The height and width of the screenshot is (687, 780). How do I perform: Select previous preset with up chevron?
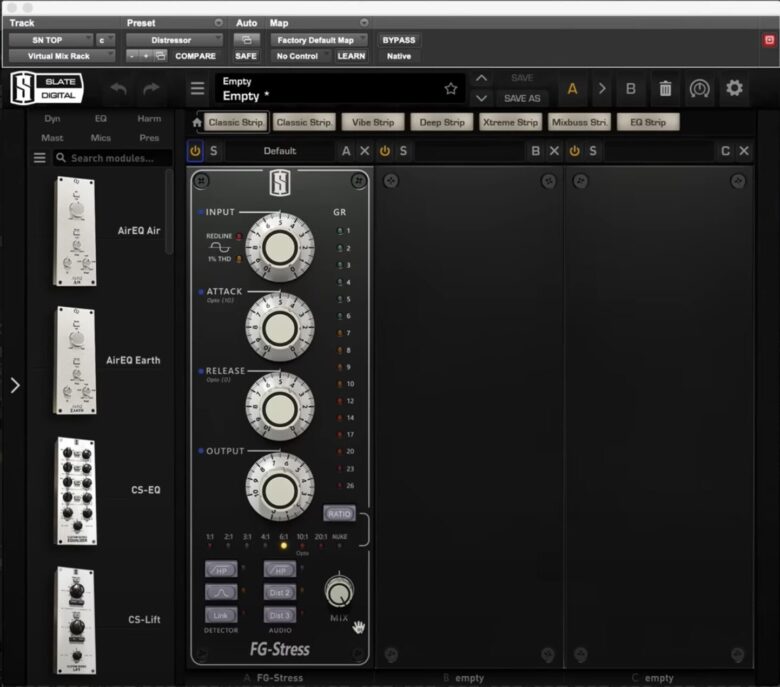click(481, 79)
